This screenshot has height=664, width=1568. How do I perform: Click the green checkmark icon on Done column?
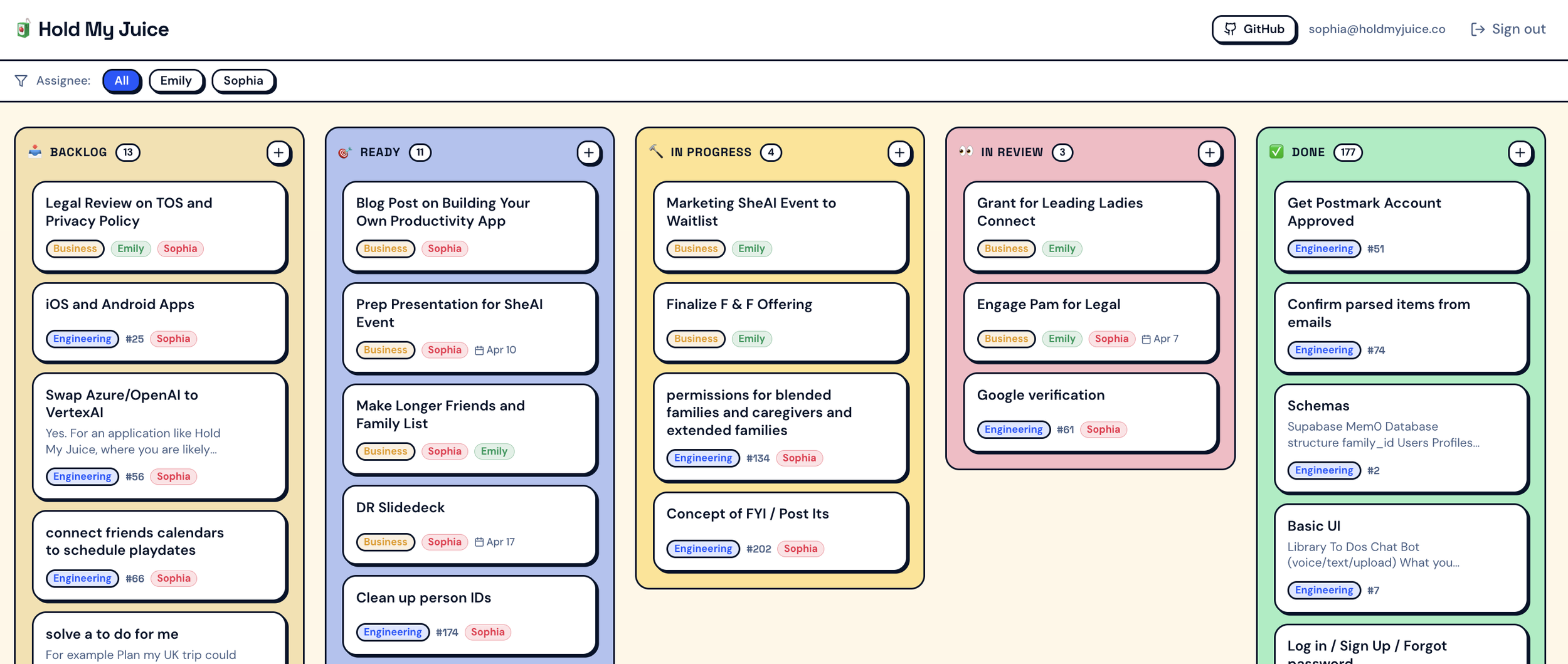(x=1278, y=151)
